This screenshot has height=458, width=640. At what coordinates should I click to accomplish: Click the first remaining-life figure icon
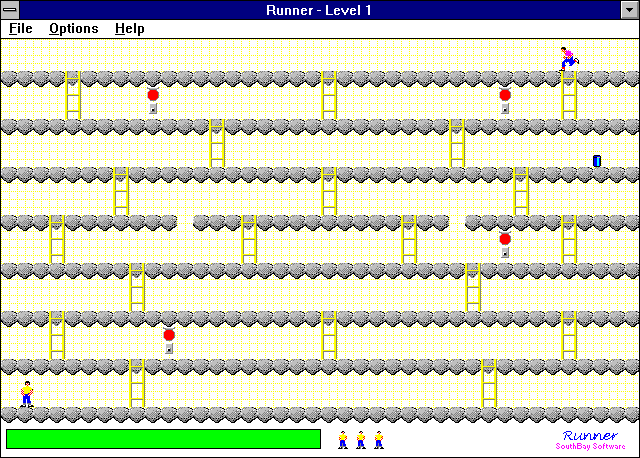click(343, 440)
